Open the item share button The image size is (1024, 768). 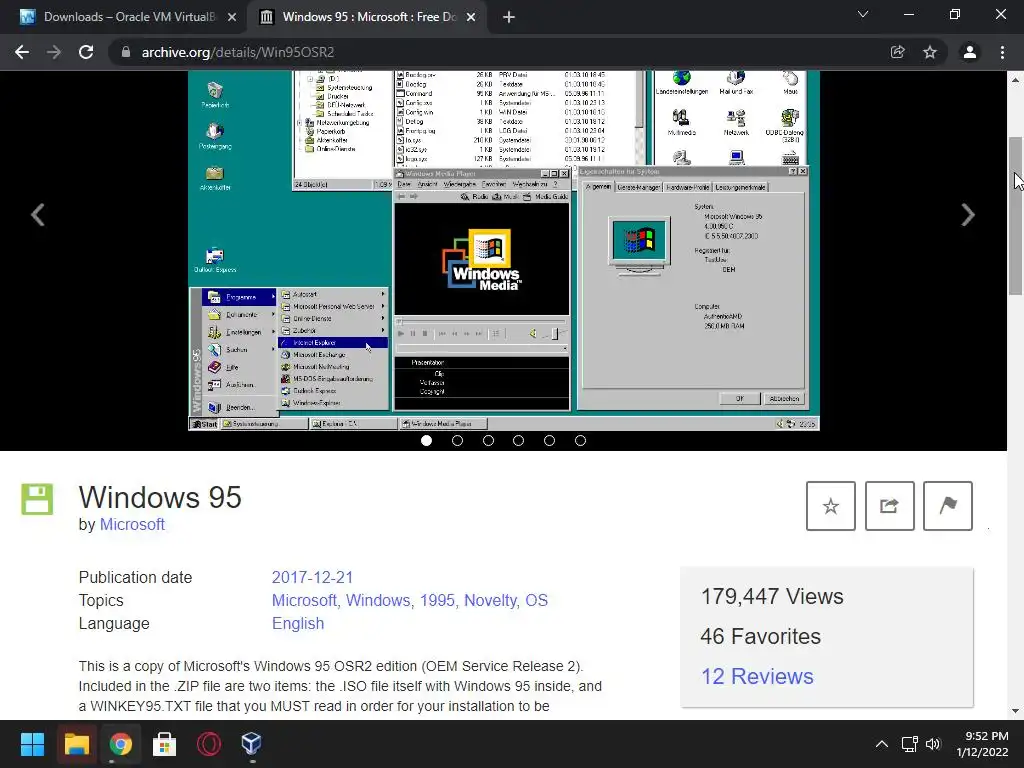tap(889, 506)
